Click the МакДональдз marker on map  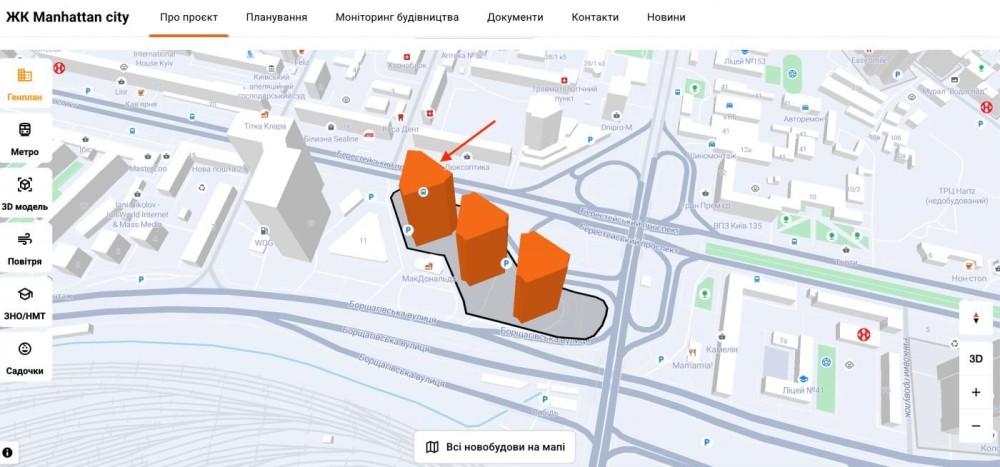tap(431, 266)
